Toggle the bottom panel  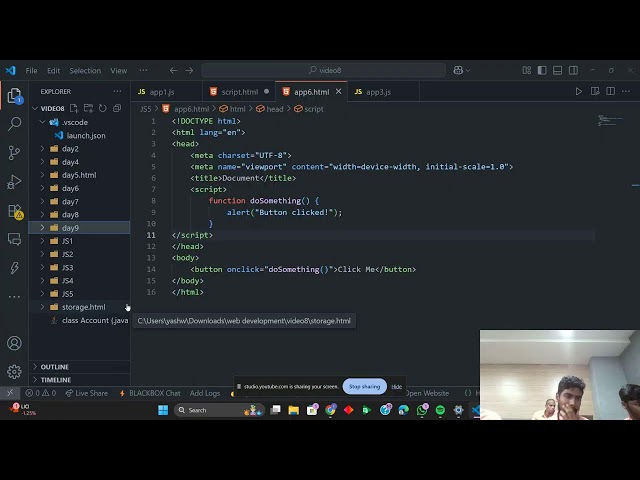[558, 71]
